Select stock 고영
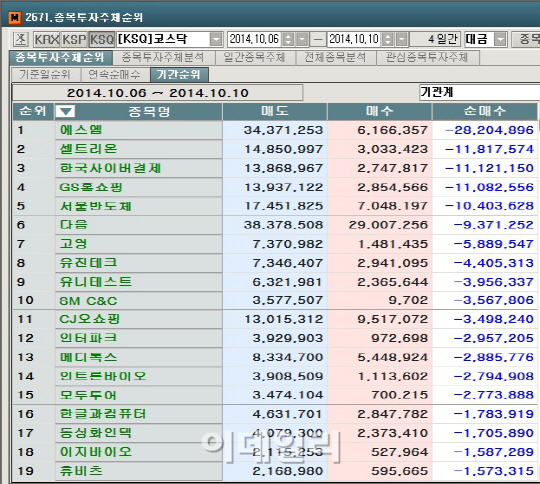 [x=74, y=244]
